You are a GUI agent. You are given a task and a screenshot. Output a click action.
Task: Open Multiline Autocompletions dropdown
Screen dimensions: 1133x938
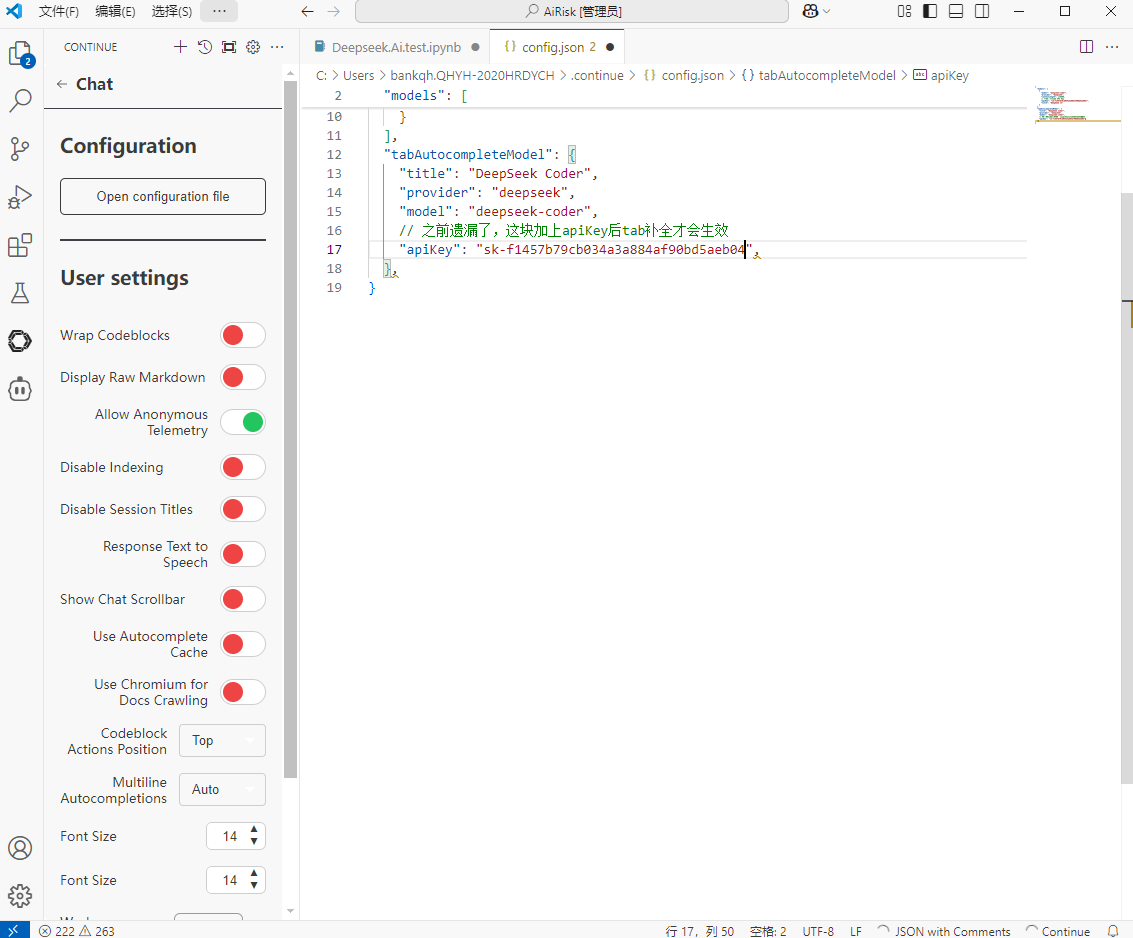pos(223,790)
